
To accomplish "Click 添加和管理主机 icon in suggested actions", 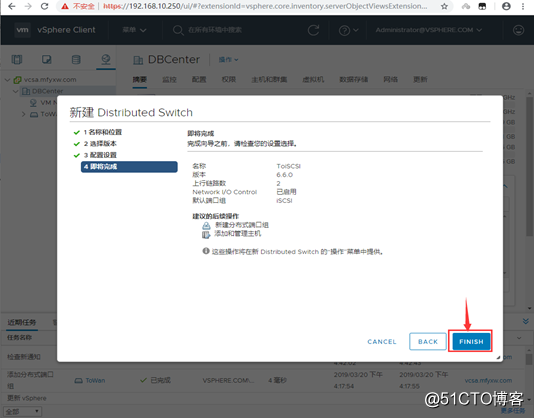I will [x=206, y=234].
